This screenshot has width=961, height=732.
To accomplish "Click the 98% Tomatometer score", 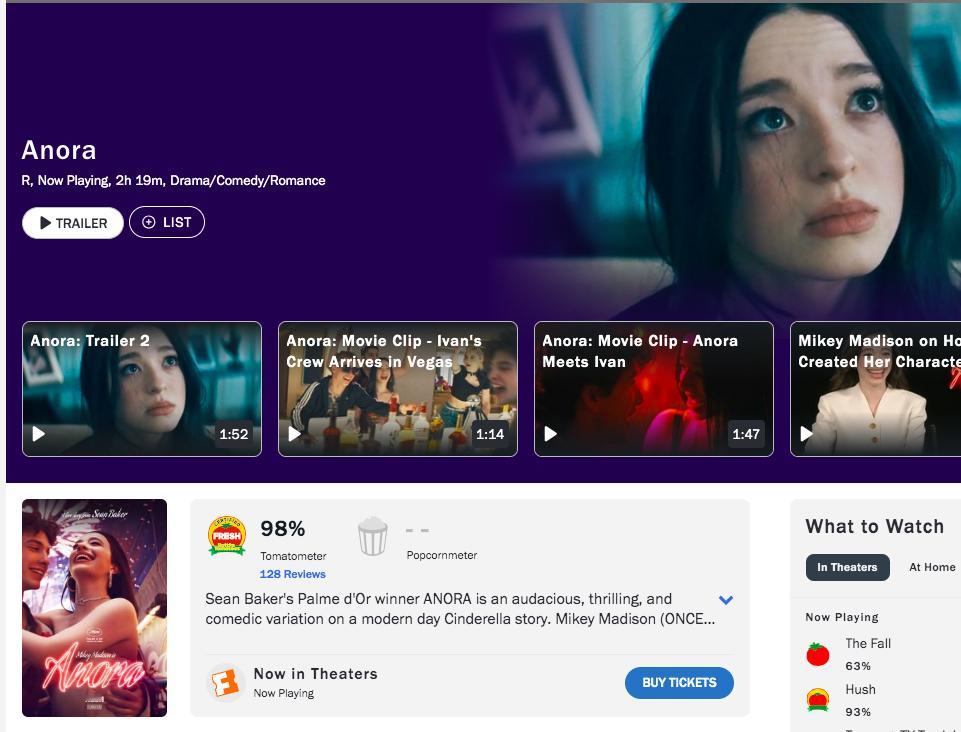I will (283, 528).
